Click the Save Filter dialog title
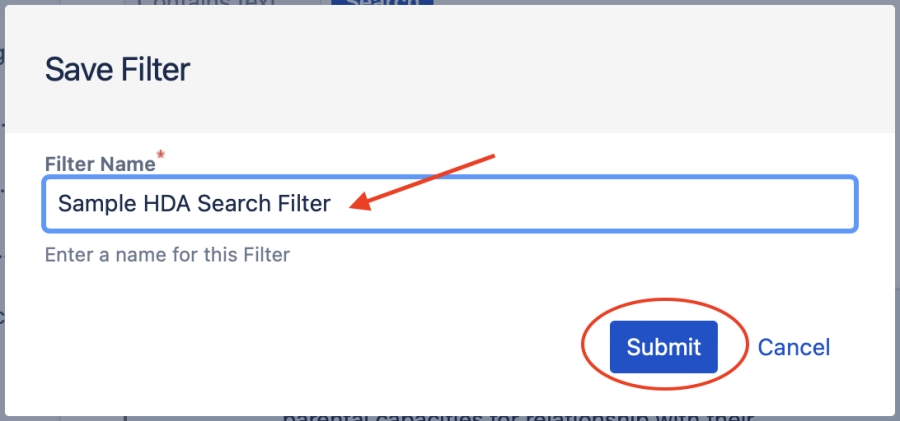 [118, 69]
